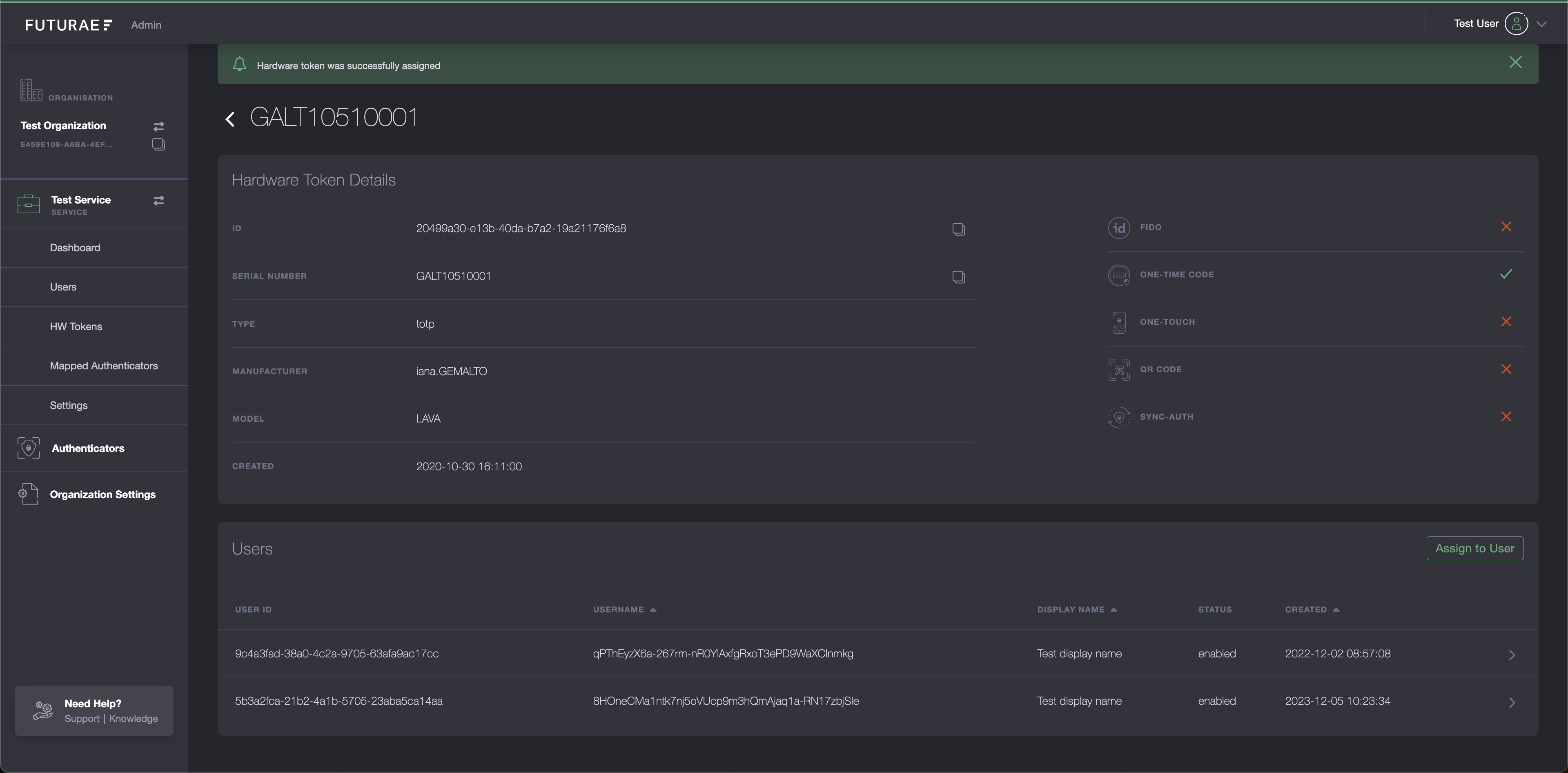Click the Futurae logo
This screenshot has width=1568, height=773.
(x=69, y=25)
